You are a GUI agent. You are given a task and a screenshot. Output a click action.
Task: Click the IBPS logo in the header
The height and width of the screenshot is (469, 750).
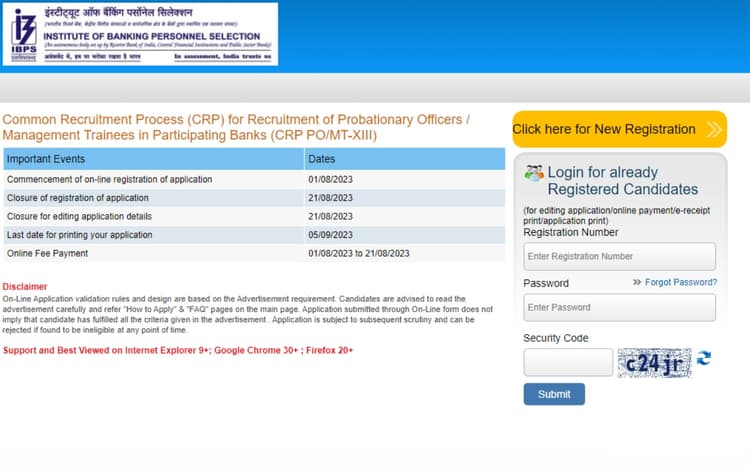(24, 33)
